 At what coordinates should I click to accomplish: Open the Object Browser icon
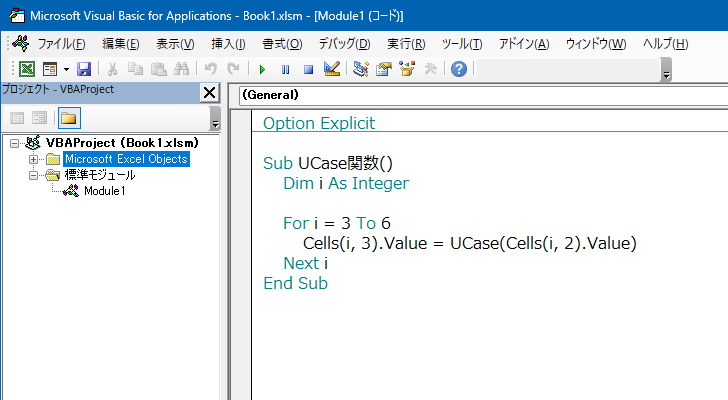pos(406,69)
